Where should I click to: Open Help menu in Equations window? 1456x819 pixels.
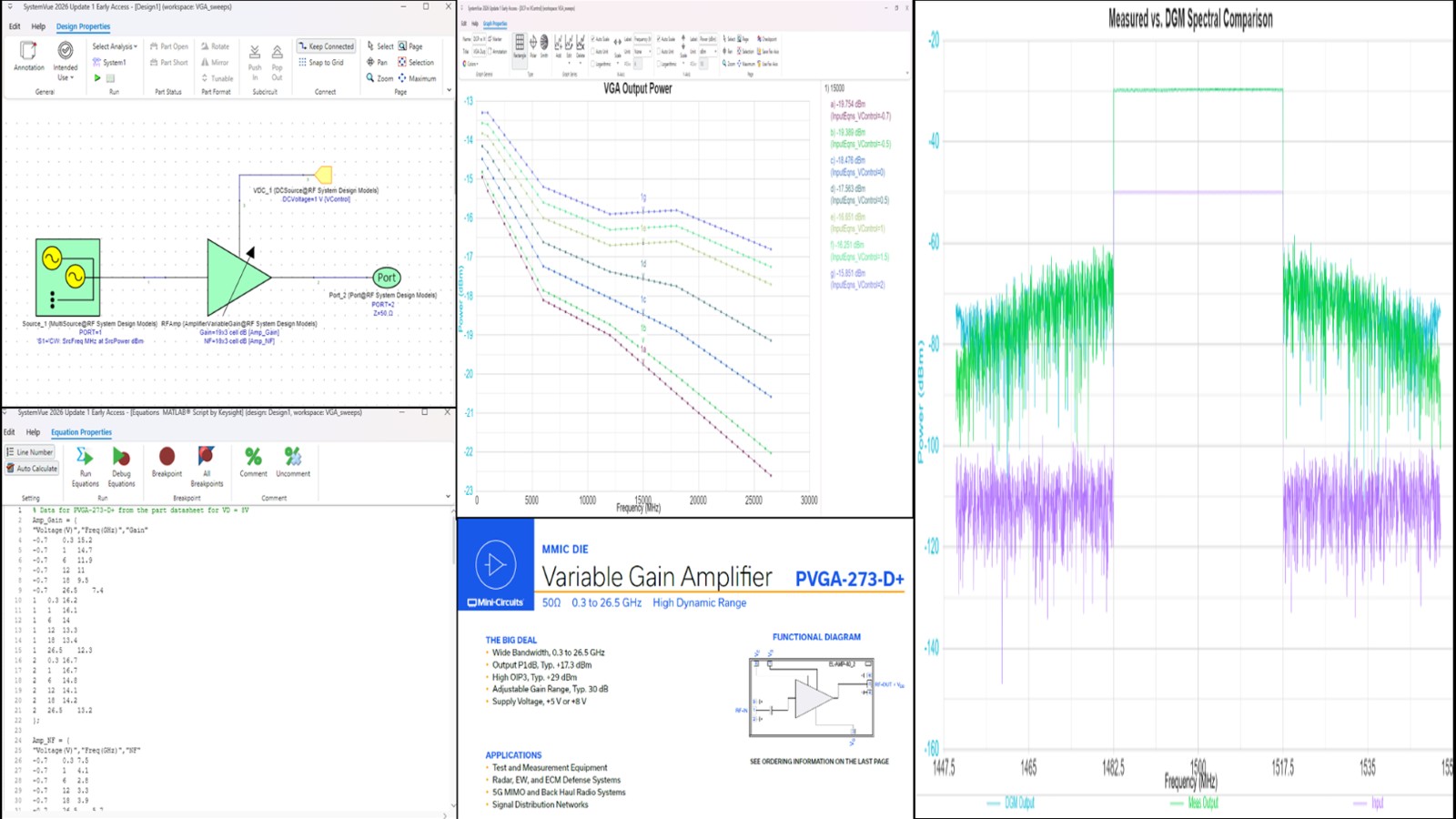(x=33, y=432)
